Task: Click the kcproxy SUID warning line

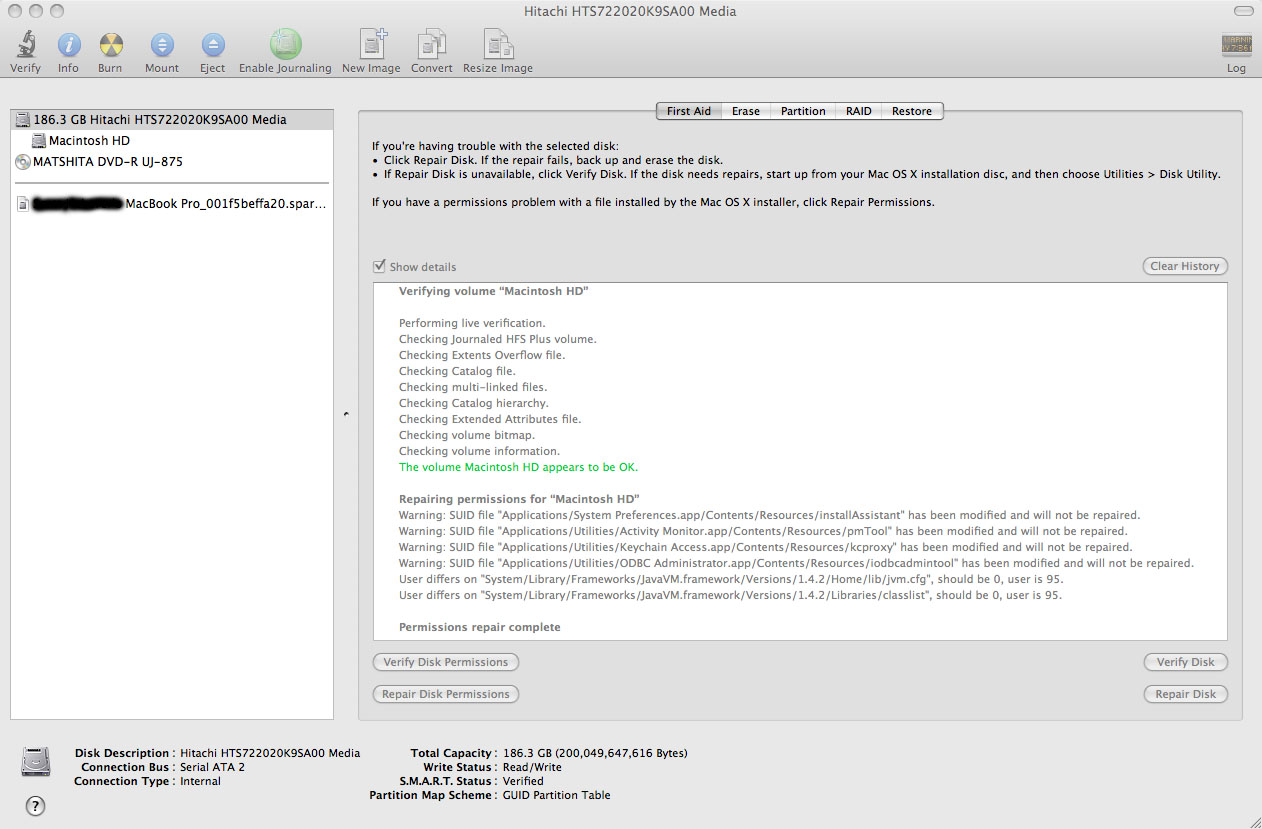Action: (x=766, y=547)
